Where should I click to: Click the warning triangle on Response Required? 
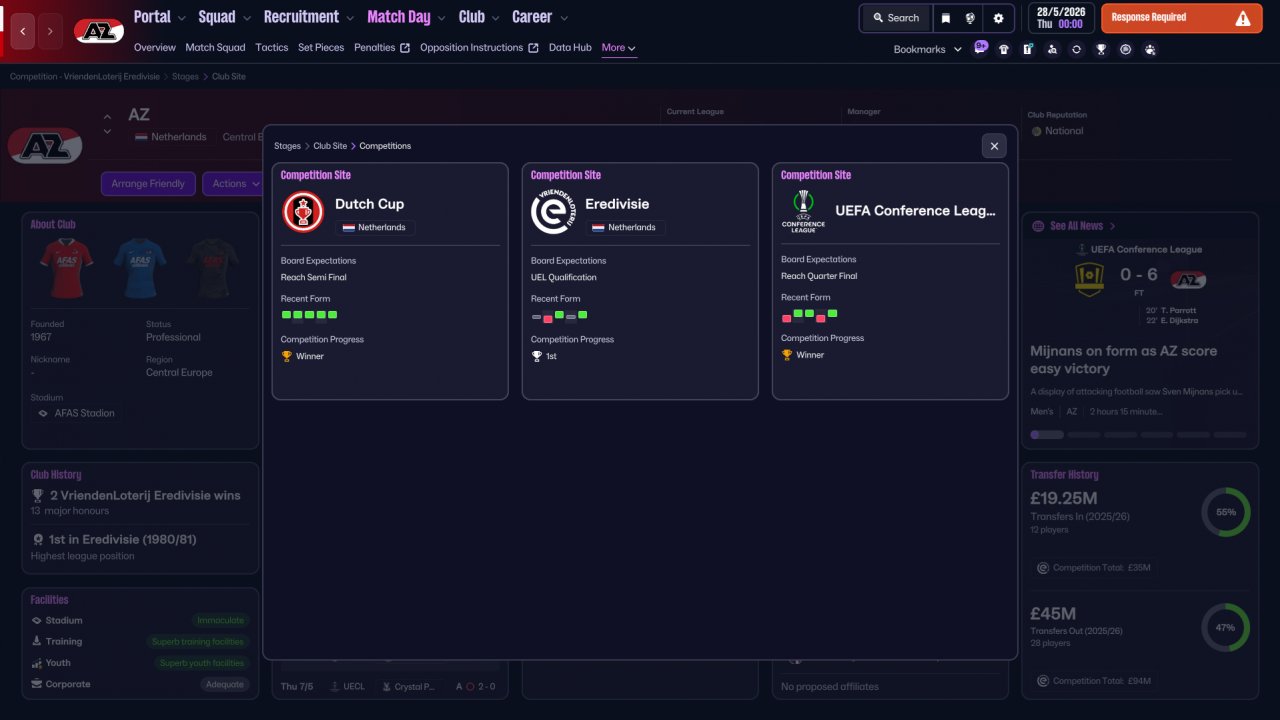pos(1243,18)
